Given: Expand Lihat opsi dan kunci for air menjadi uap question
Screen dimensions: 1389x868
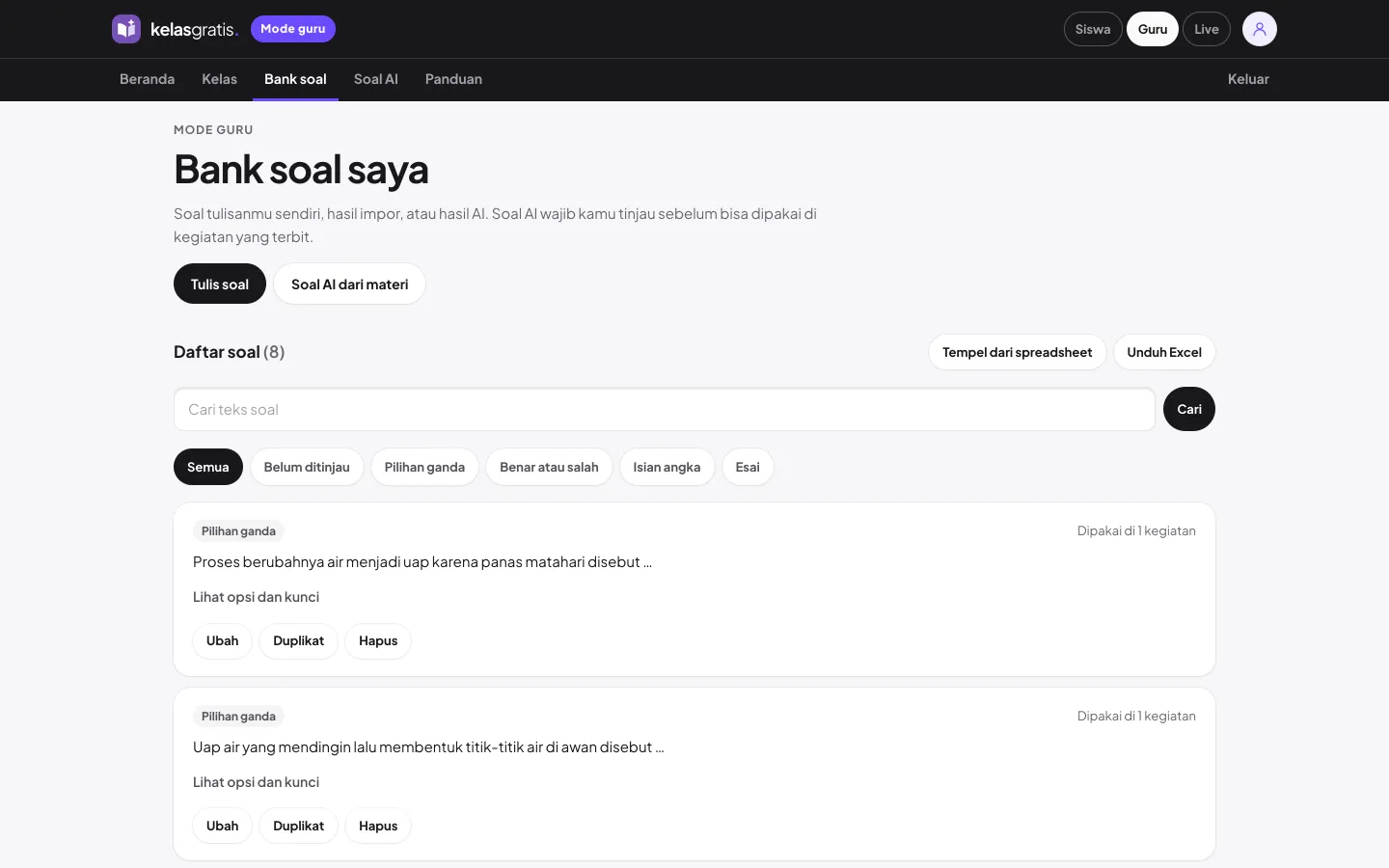Looking at the screenshot, I should point(256,597).
